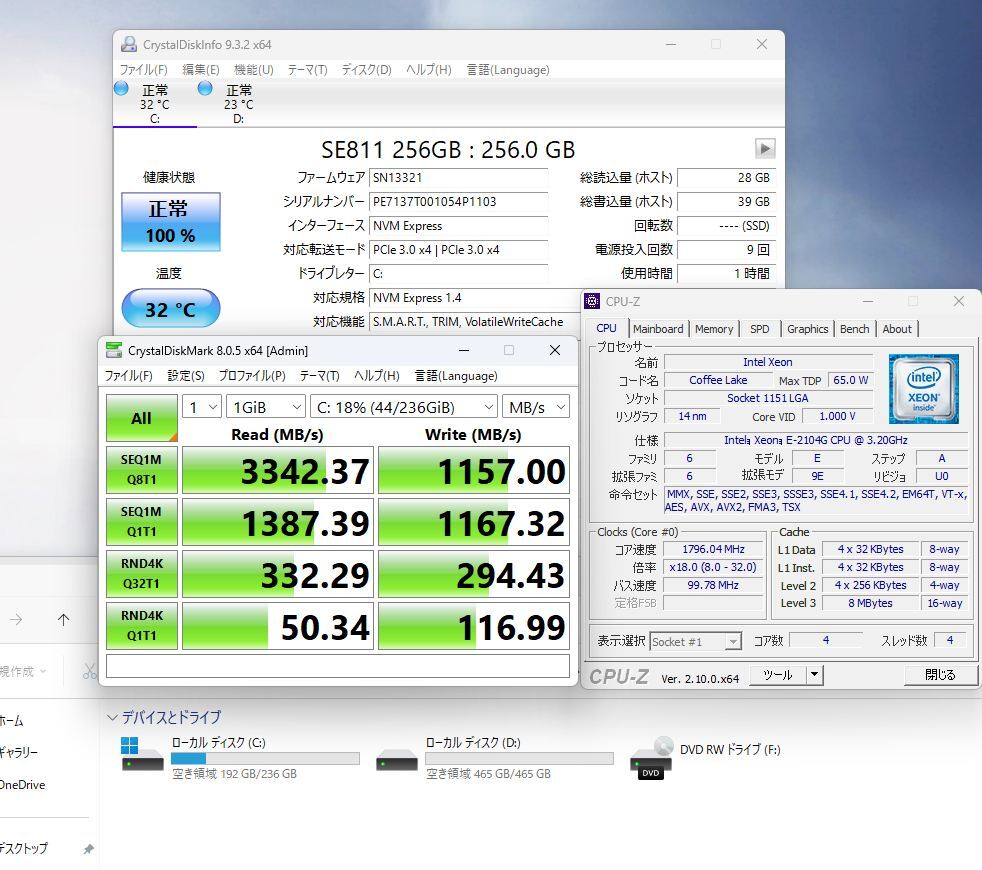Image resolution: width=982 pixels, height=870 pixels.
Task: Open 機能(U) menu in CrystalDiskInfo
Action: [254, 70]
